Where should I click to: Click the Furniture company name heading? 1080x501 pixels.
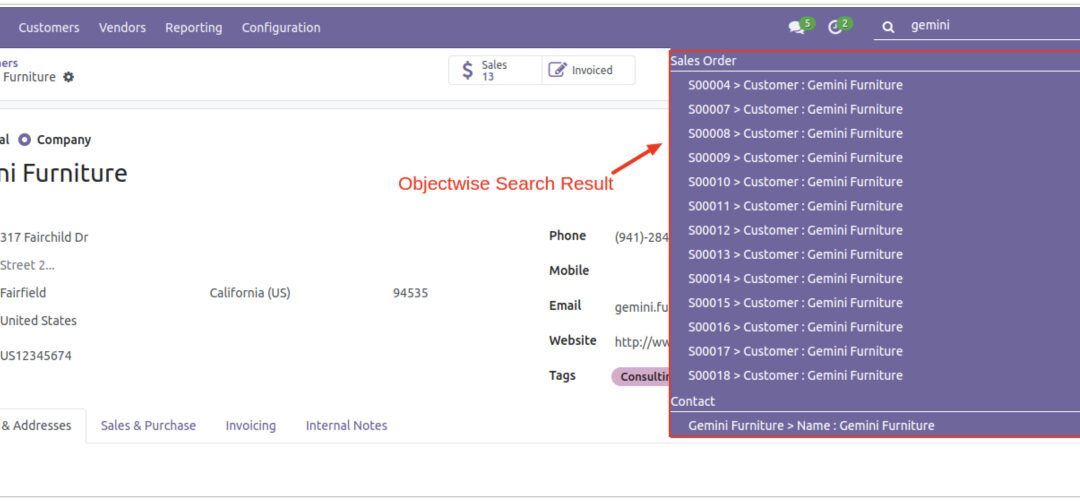point(63,173)
